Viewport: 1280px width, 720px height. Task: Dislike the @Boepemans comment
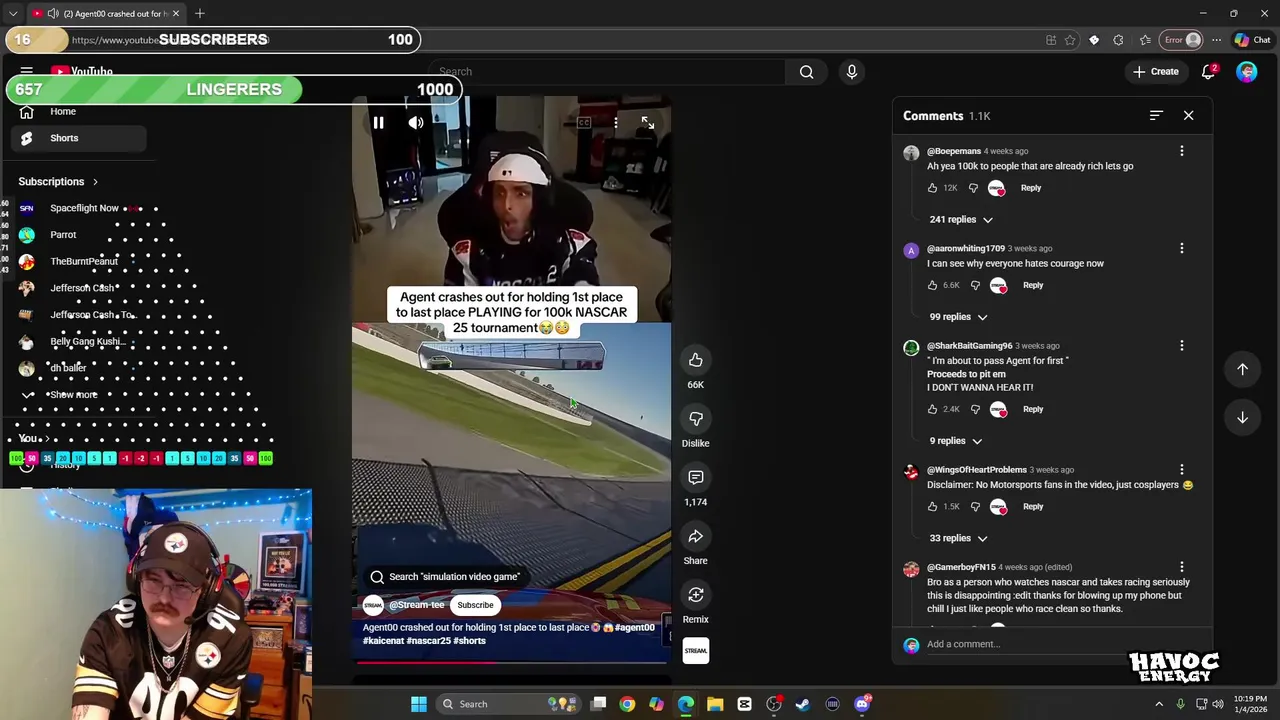point(973,188)
